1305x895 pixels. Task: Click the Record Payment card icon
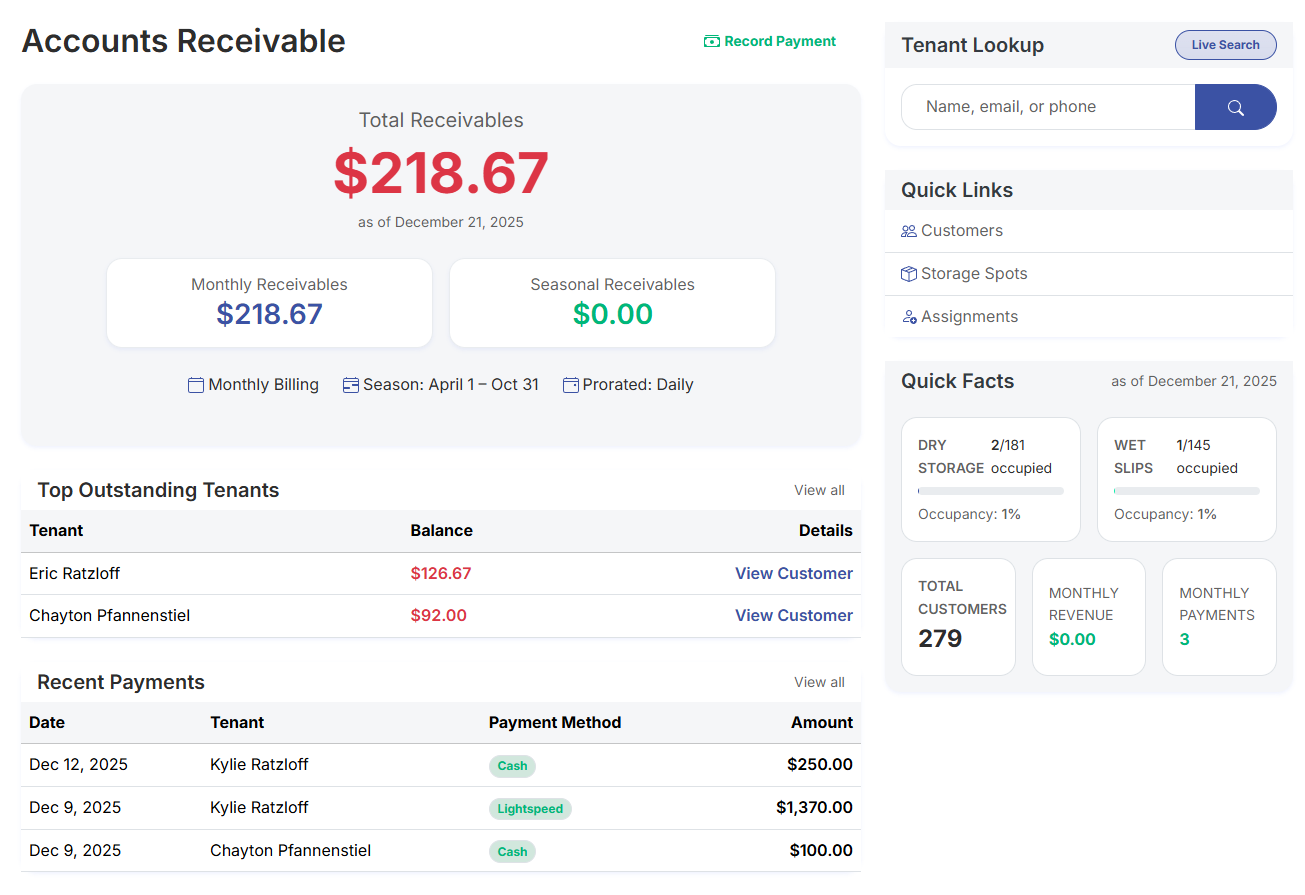pos(710,42)
